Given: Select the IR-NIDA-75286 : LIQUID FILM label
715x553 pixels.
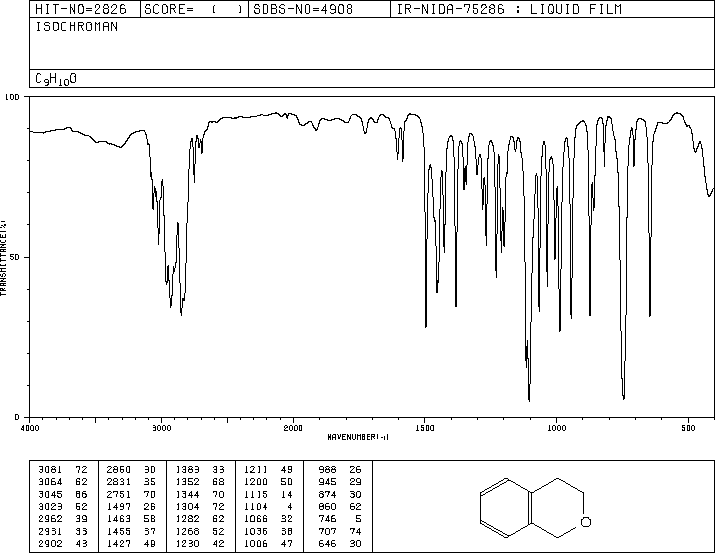Looking at the screenshot, I should (x=509, y=9).
